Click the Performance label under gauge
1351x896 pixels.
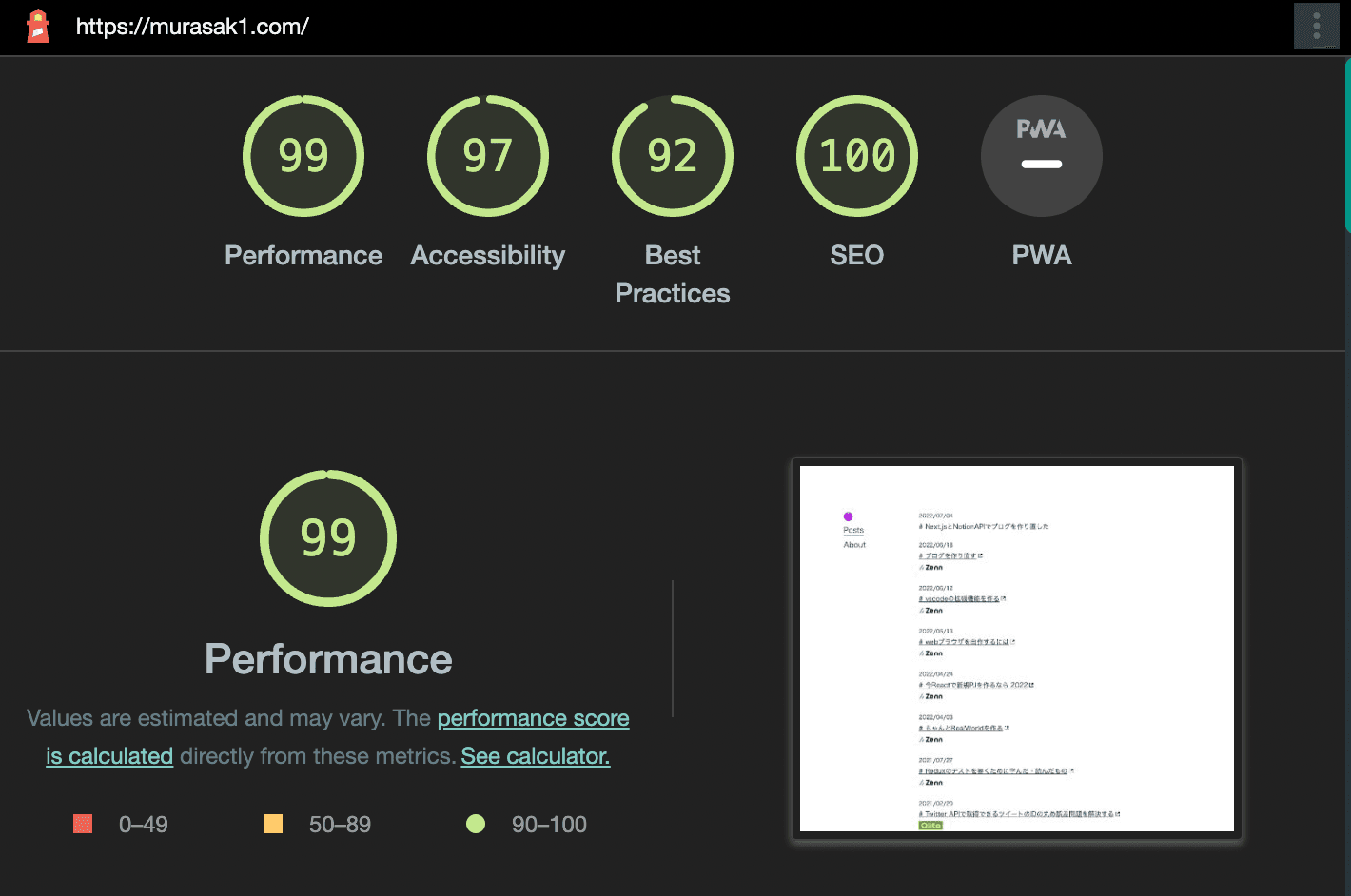pyautogui.click(x=303, y=255)
